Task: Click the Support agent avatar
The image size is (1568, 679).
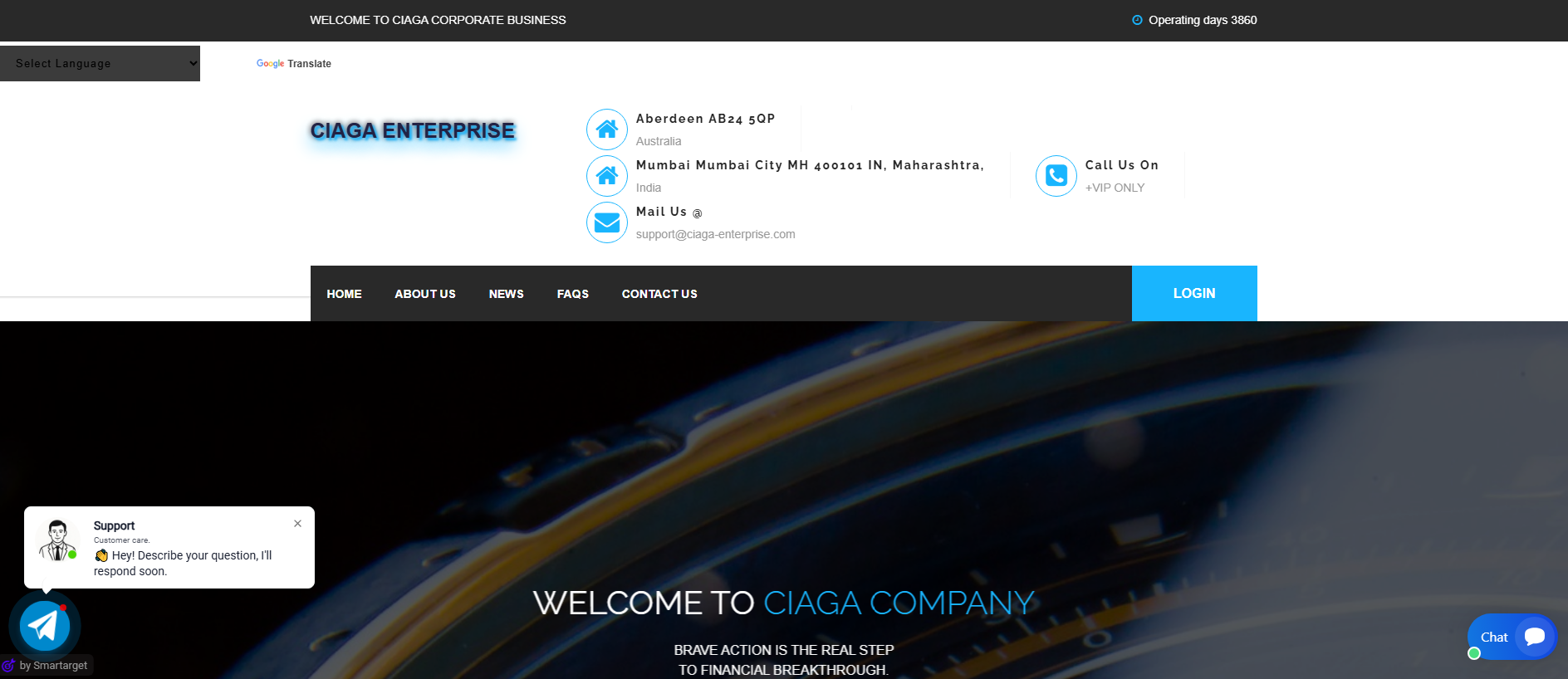Action: tap(57, 540)
